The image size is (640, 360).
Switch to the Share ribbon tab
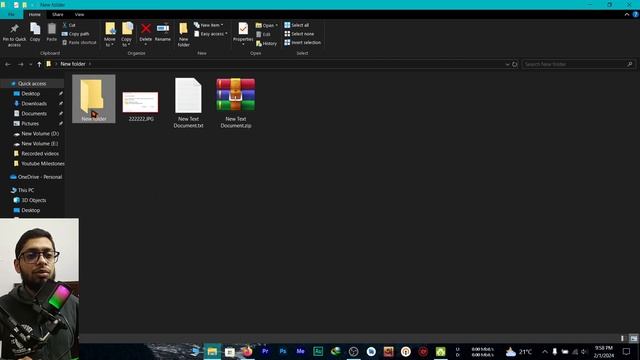point(58,14)
